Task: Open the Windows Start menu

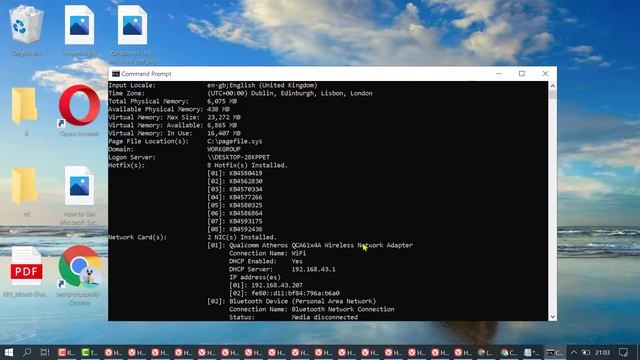Action: 9,352
